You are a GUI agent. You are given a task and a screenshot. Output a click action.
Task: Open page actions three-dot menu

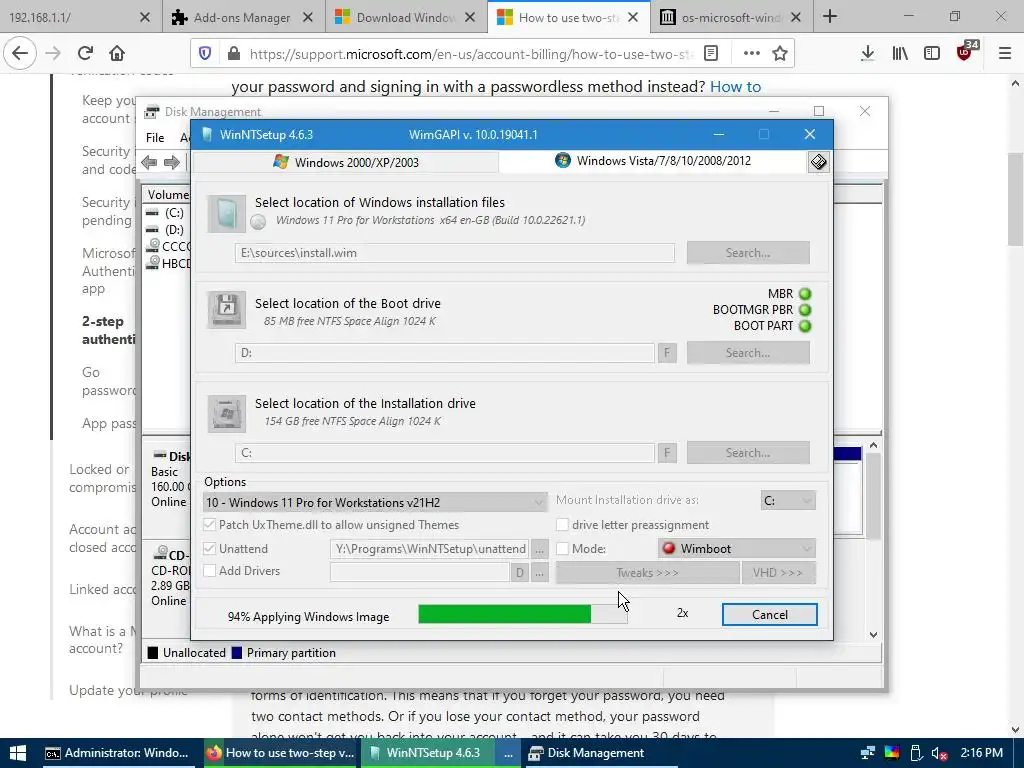click(752, 54)
